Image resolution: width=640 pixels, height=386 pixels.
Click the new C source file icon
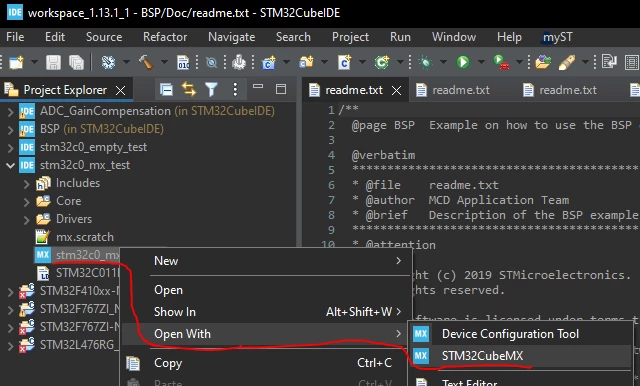point(344,62)
